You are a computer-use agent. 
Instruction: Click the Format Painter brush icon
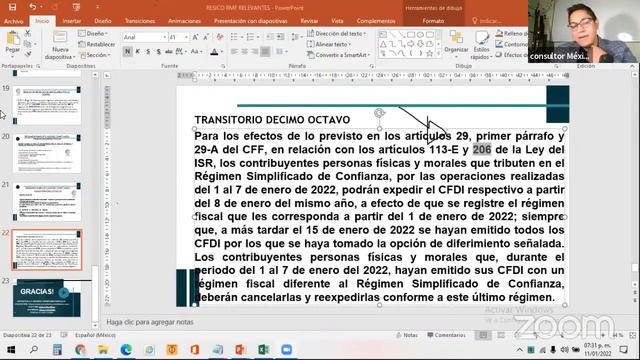[x=28, y=54]
